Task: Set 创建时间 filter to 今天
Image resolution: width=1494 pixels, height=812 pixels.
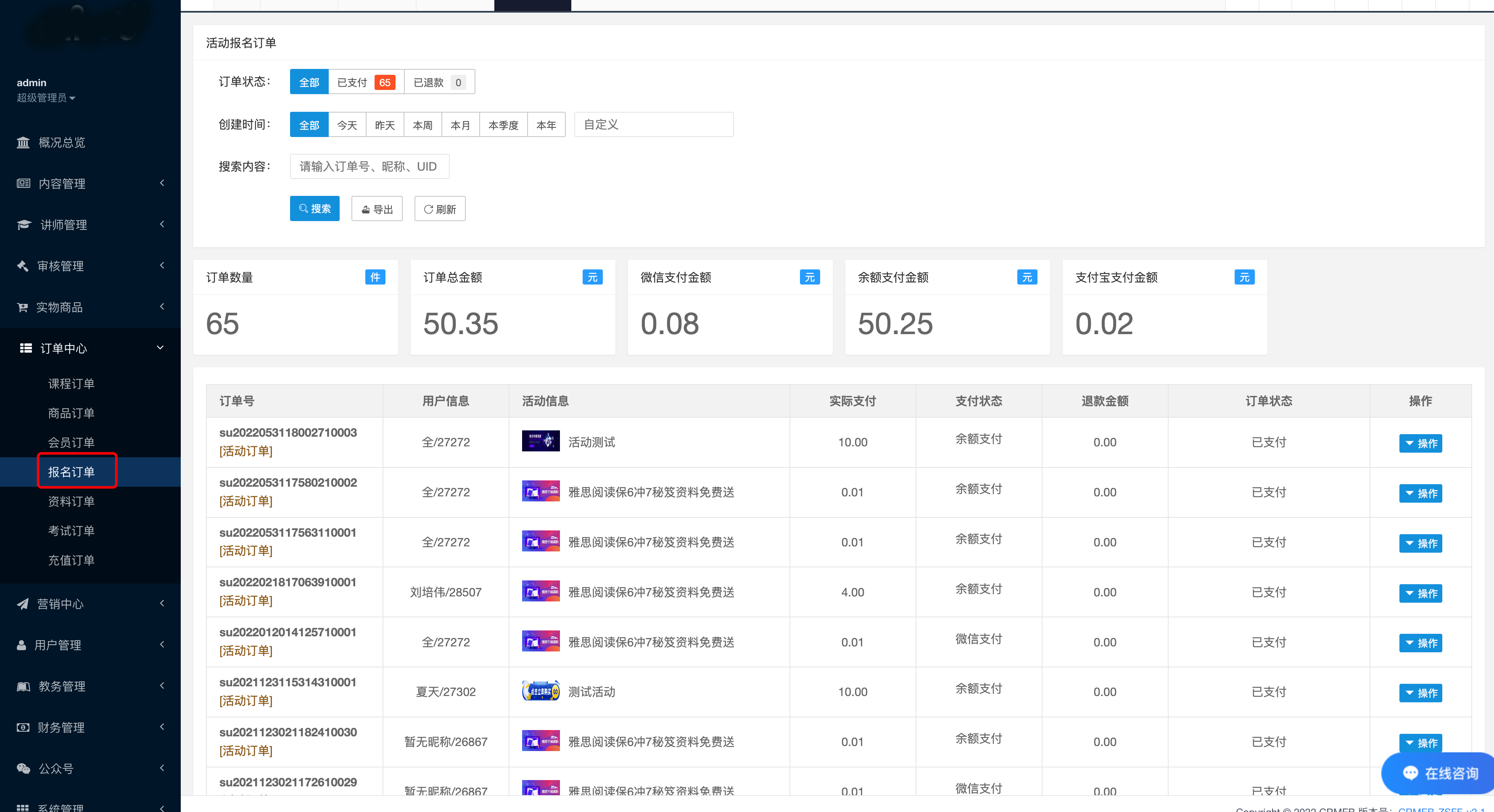Action: pyautogui.click(x=347, y=125)
